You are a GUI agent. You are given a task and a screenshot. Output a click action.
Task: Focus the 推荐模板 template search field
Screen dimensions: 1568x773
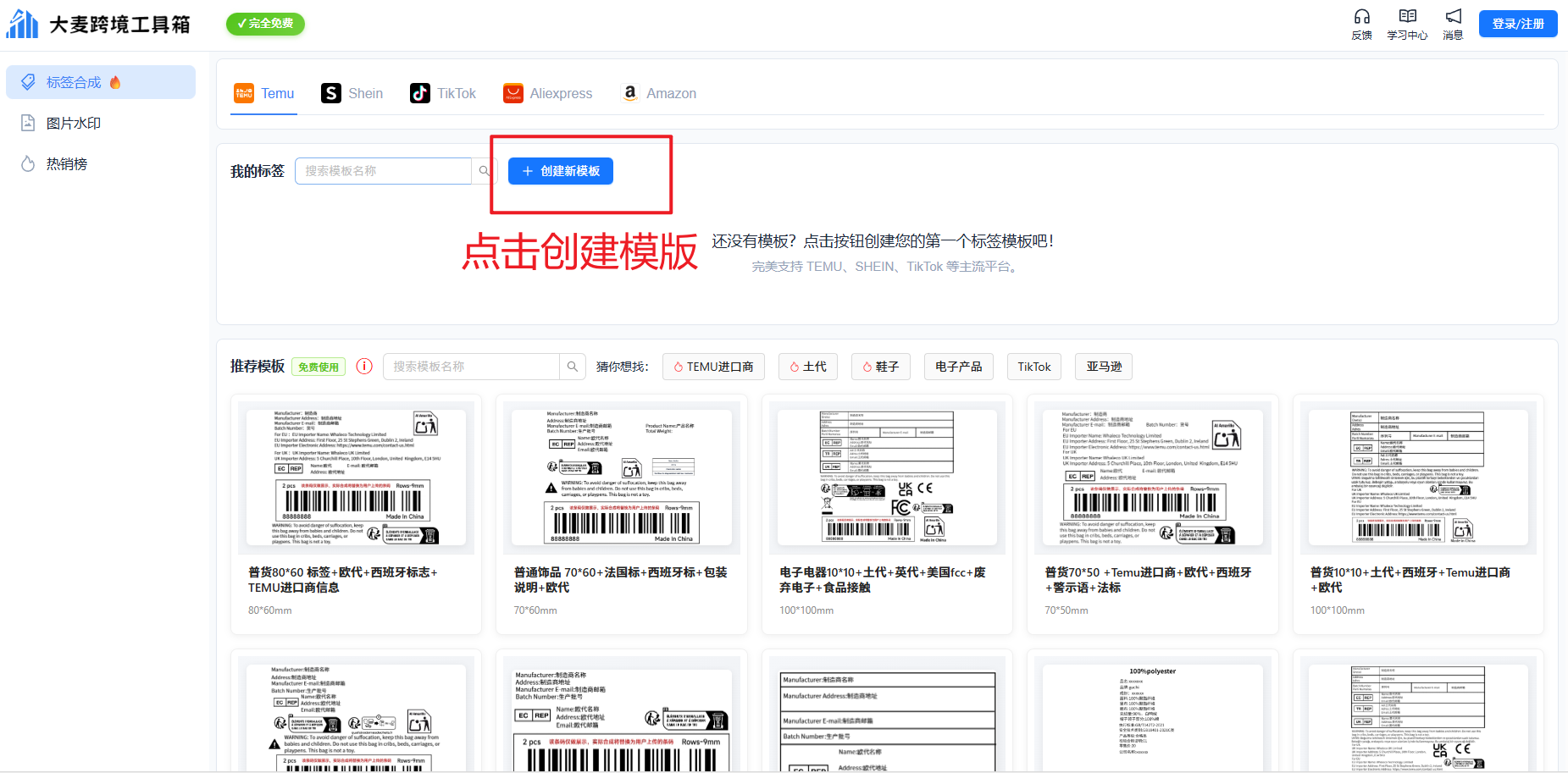pos(472,367)
